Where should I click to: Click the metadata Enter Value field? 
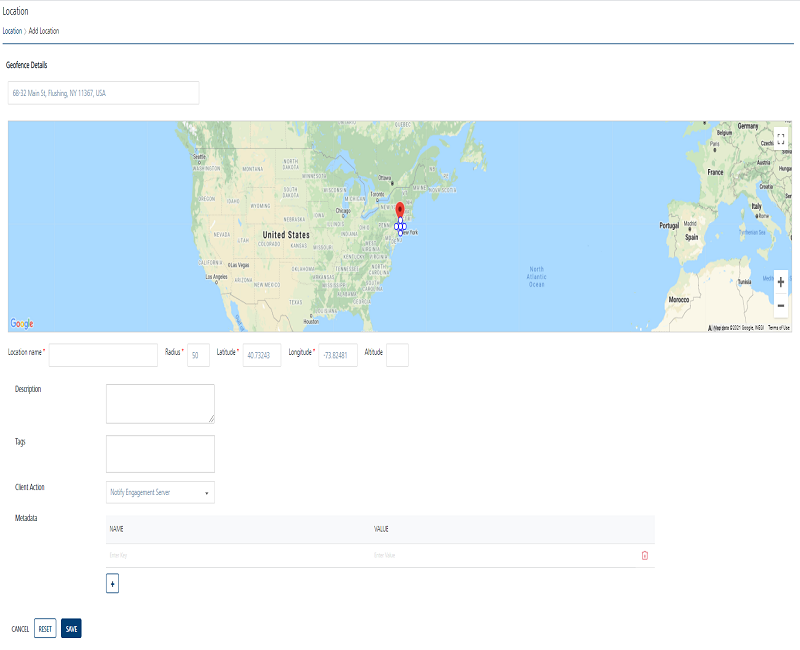coord(503,555)
